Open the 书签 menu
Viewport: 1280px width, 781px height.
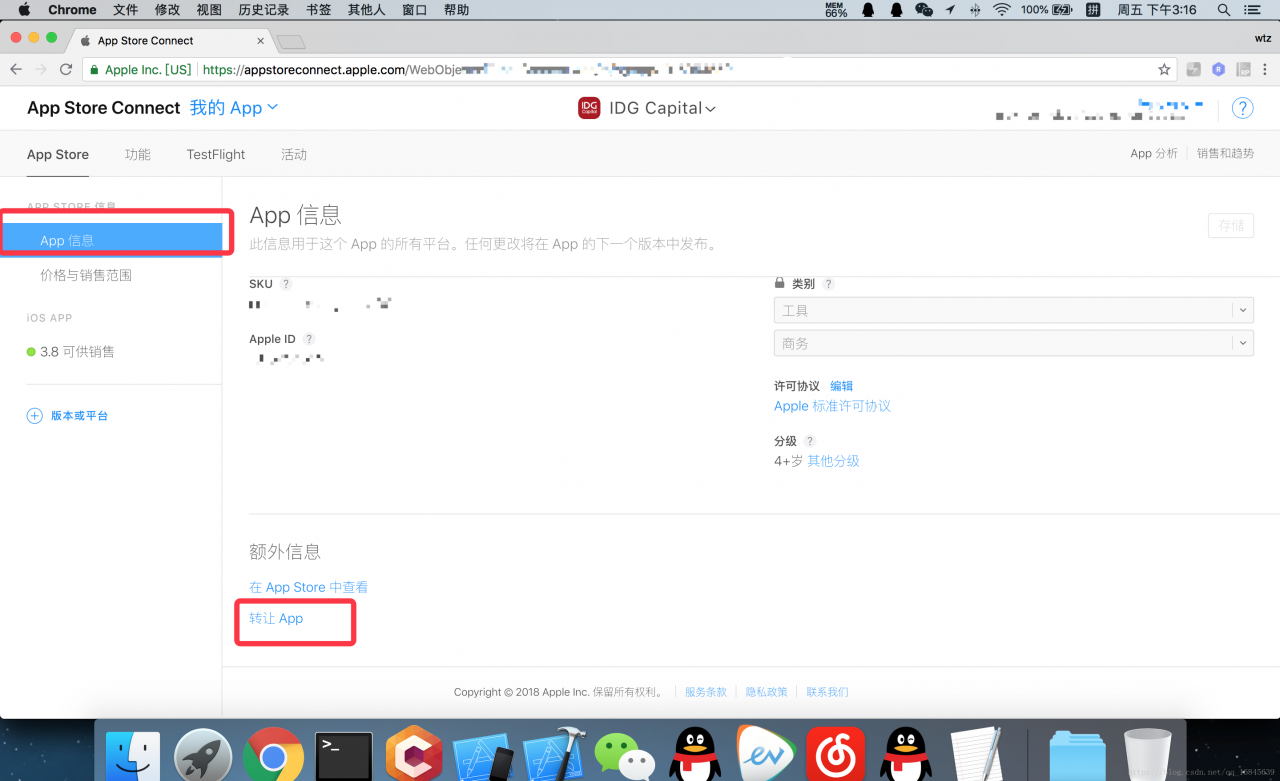[318, 10]
